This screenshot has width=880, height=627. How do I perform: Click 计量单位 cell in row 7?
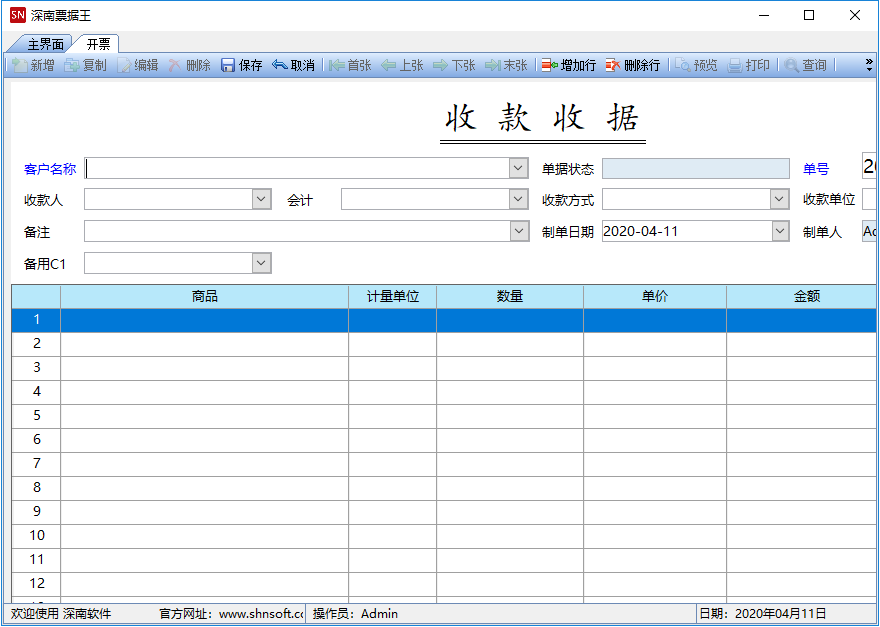pyautogui.click(x=392, y=464)
